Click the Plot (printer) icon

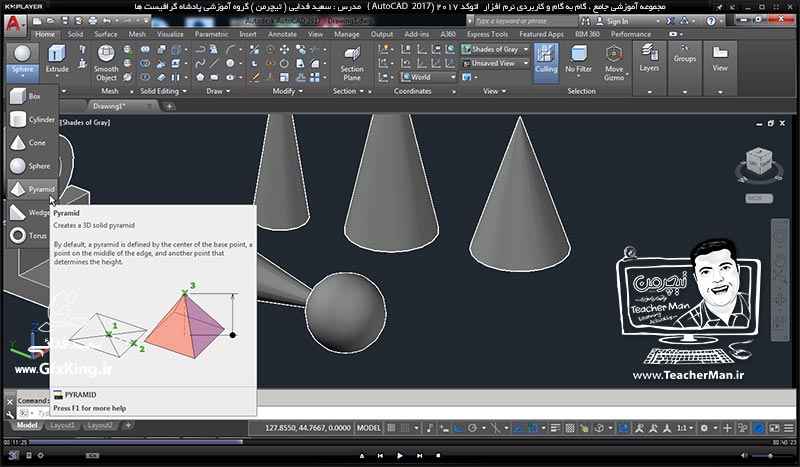(92, 21)
